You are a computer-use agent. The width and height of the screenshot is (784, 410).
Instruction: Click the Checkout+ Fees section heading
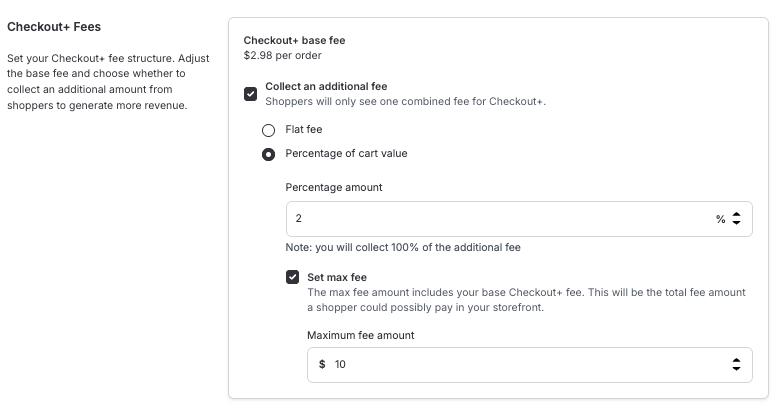click(x=54, y=26)
